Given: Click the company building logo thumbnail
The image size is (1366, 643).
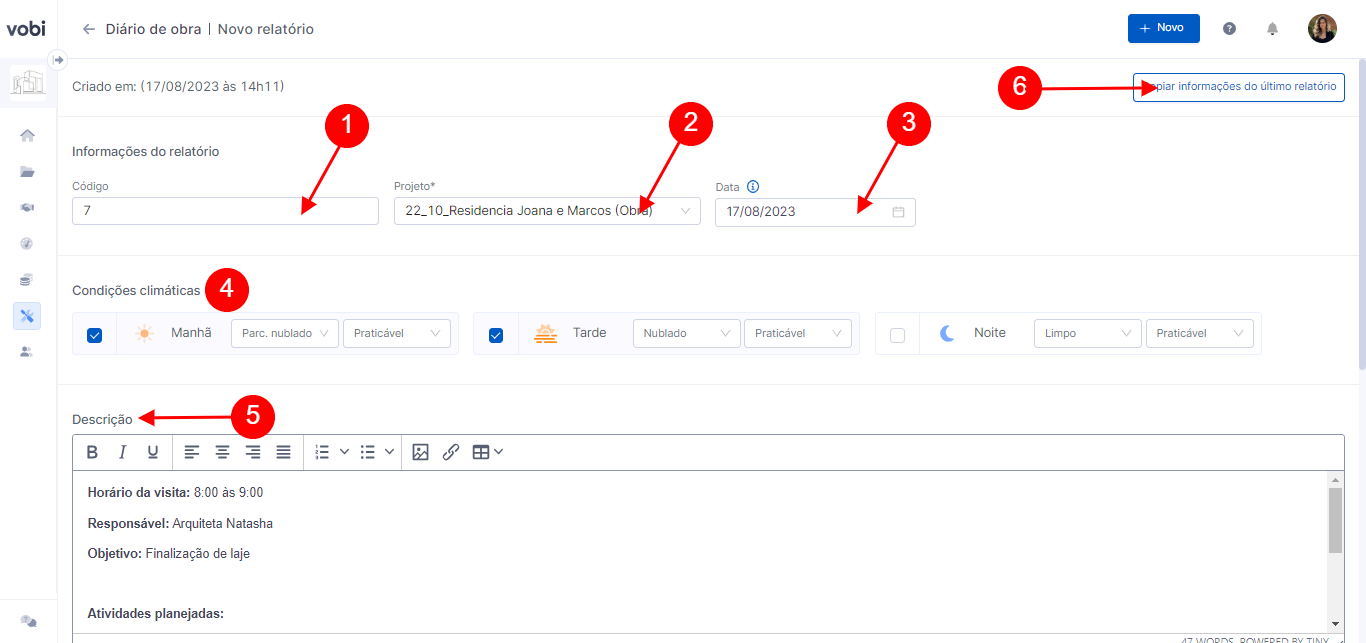Looking at the screenshot, I should [28, 82].
